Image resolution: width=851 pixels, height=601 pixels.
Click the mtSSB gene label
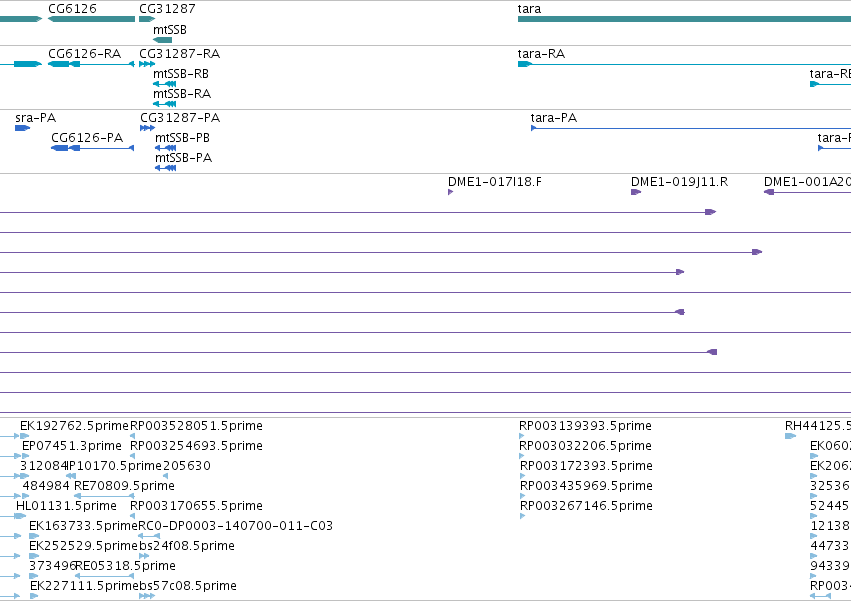coord(170,30)
